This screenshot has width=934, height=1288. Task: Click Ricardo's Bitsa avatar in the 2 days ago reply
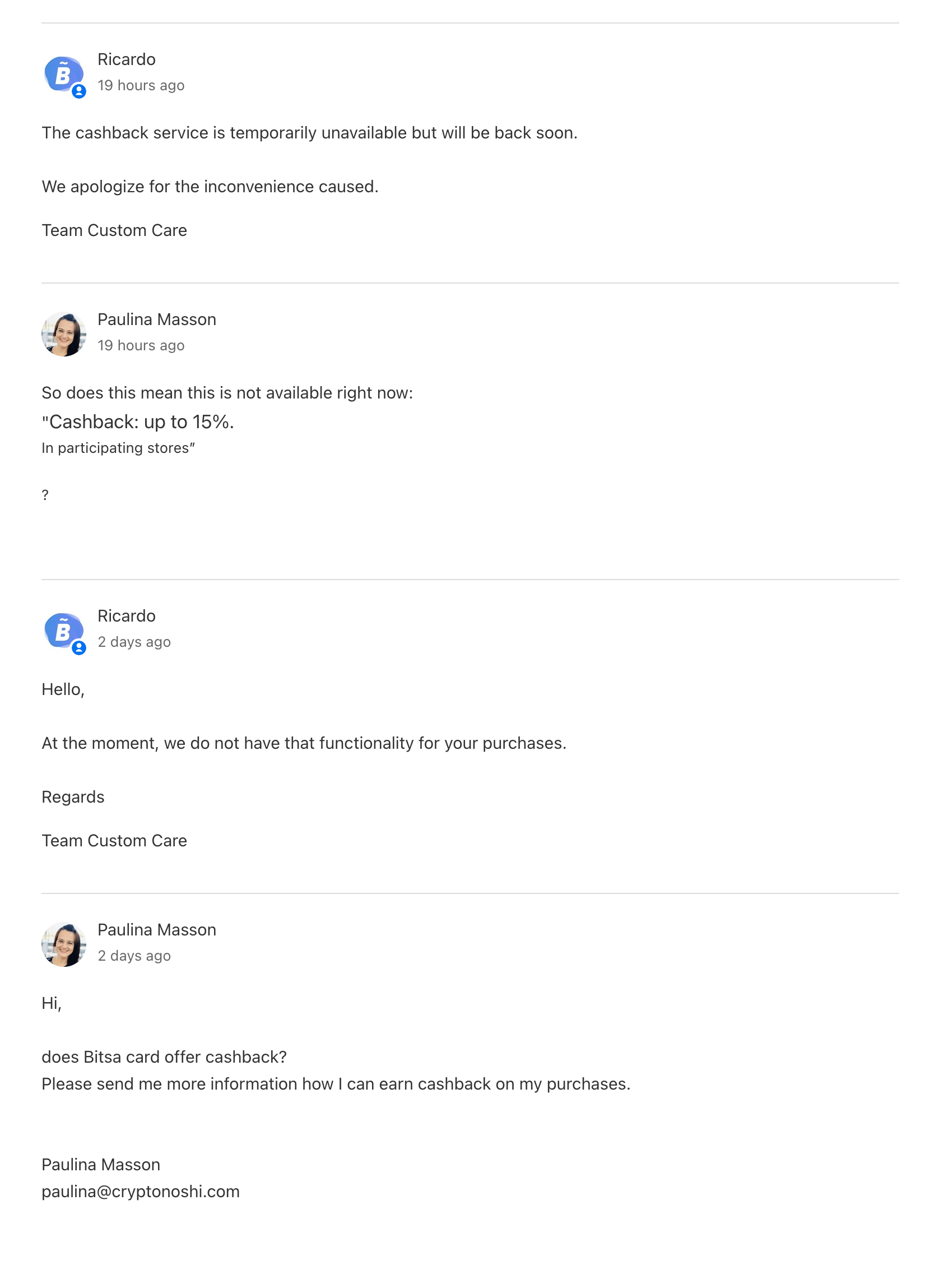pos(63,631)
